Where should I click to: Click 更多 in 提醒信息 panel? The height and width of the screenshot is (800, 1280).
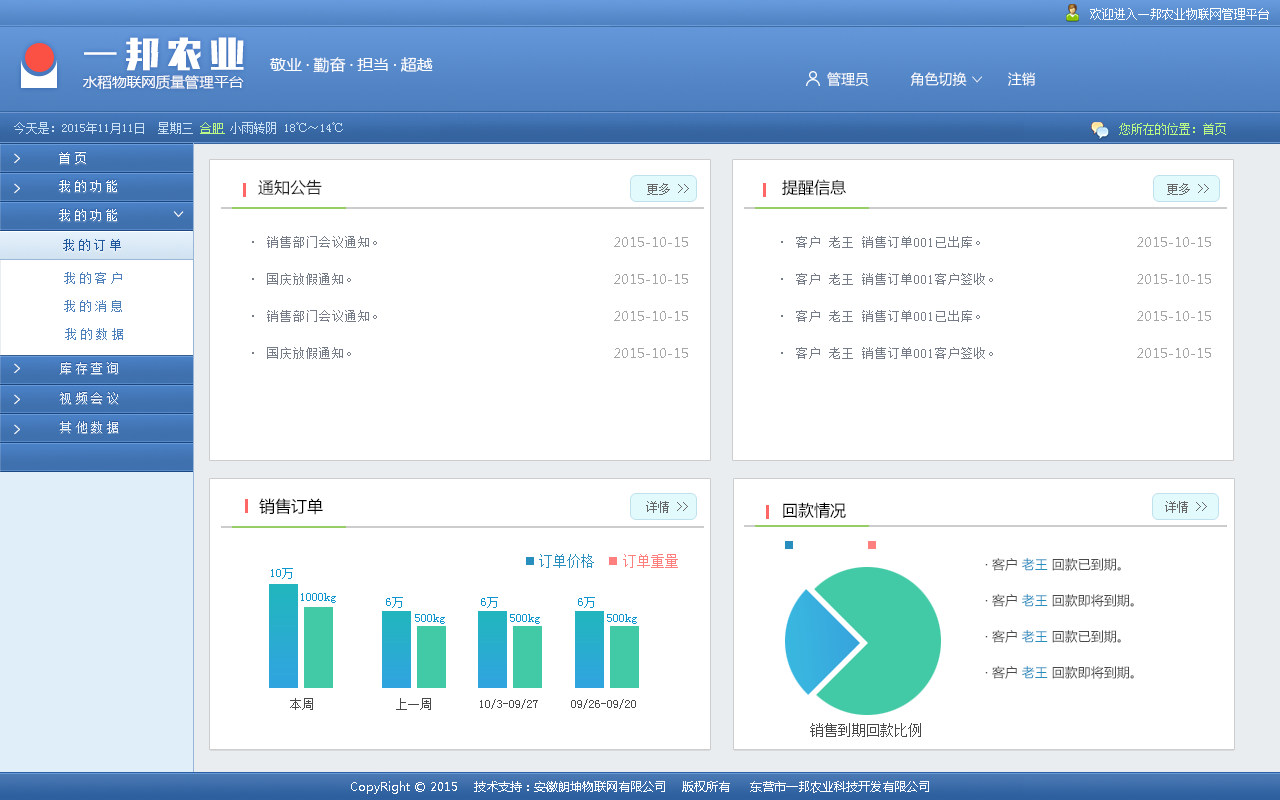click(x=1186, y=188)
